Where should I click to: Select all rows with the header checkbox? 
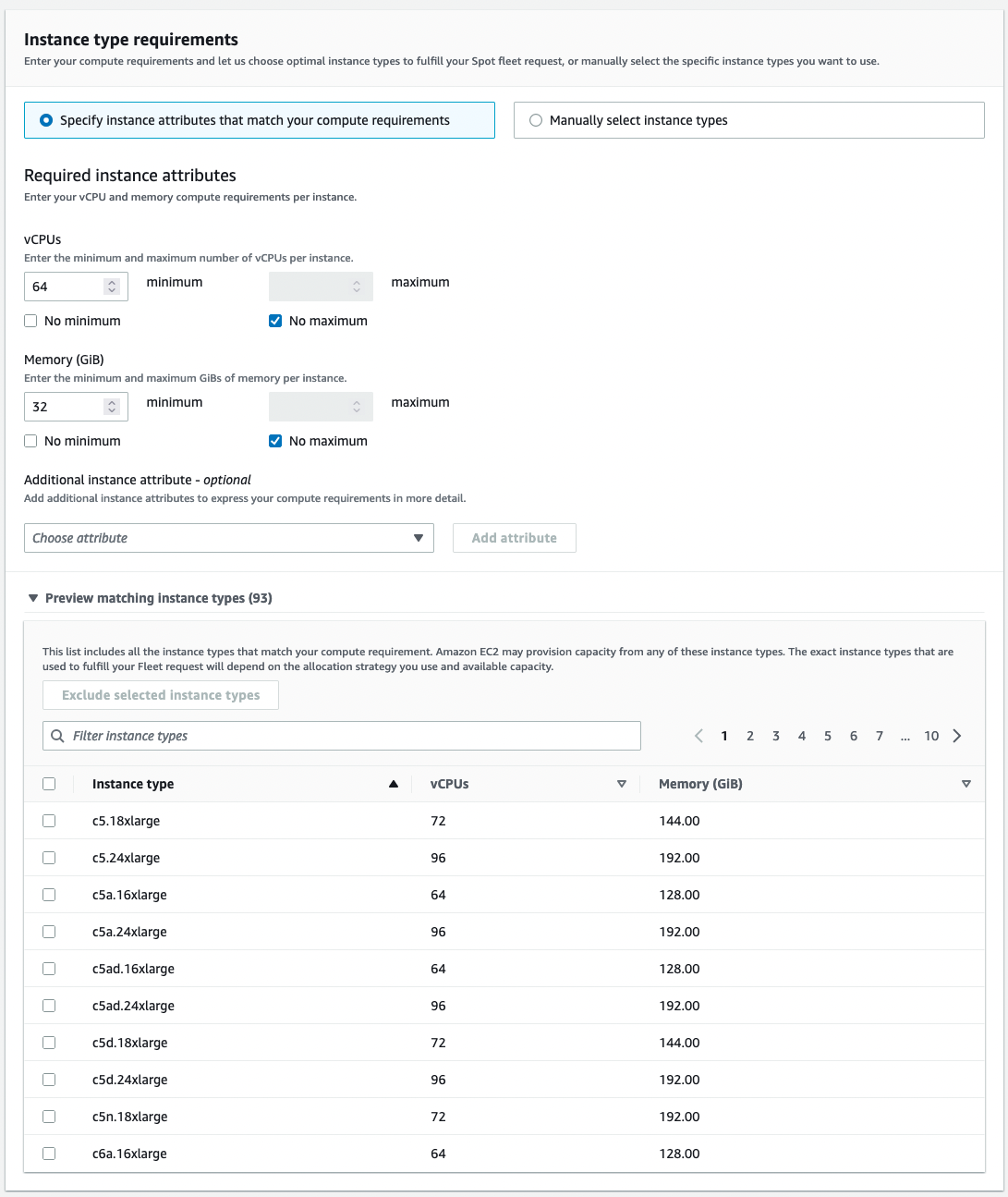49,783
